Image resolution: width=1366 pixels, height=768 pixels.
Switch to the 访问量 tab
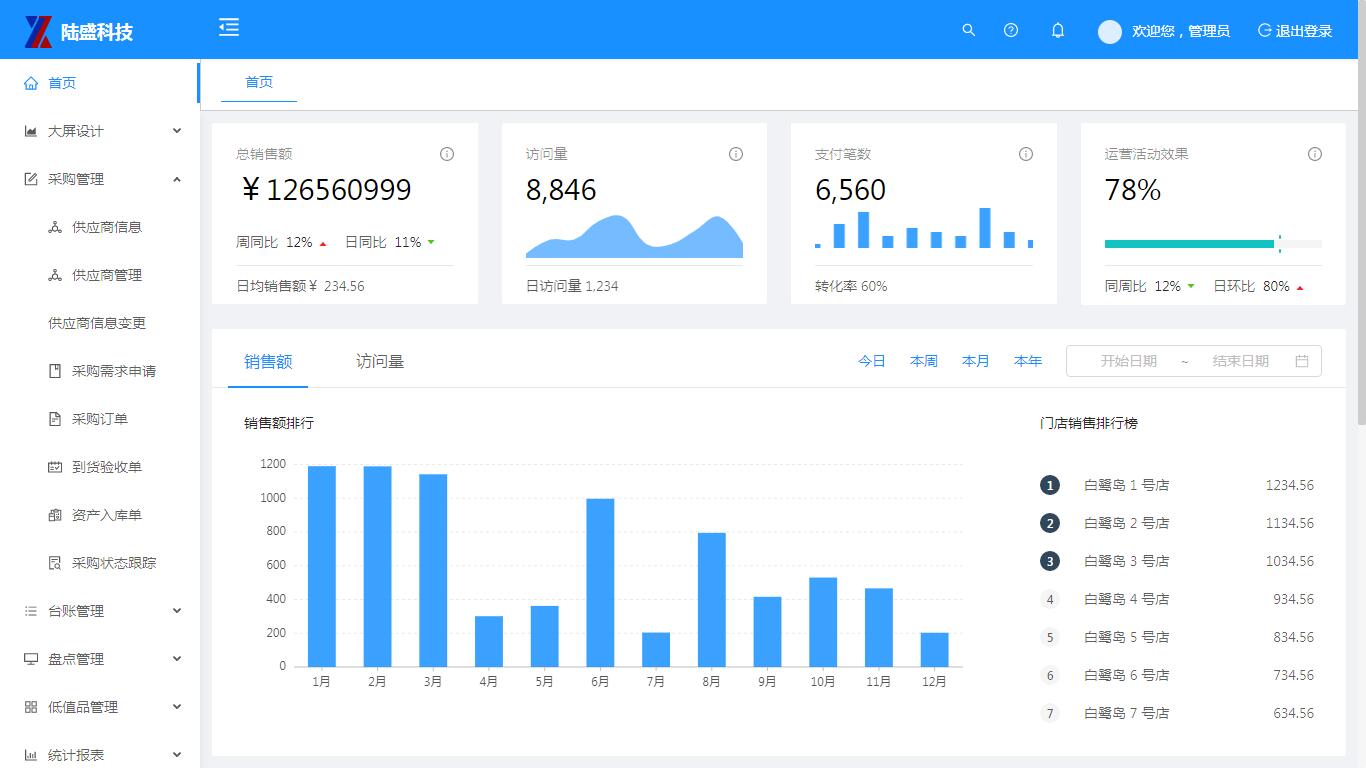click(380, 362)
